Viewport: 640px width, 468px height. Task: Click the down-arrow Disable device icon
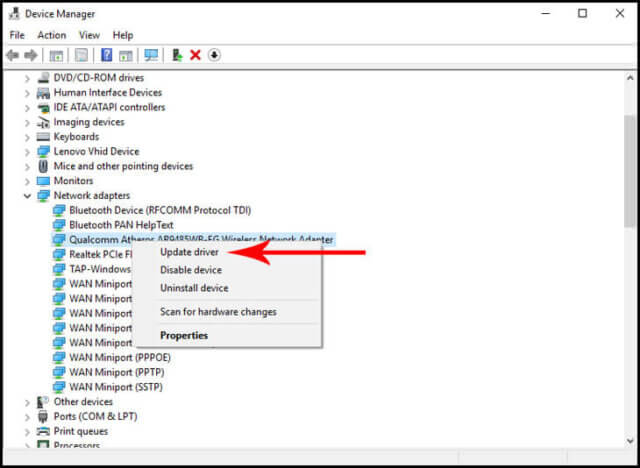(x=214, y=55)
